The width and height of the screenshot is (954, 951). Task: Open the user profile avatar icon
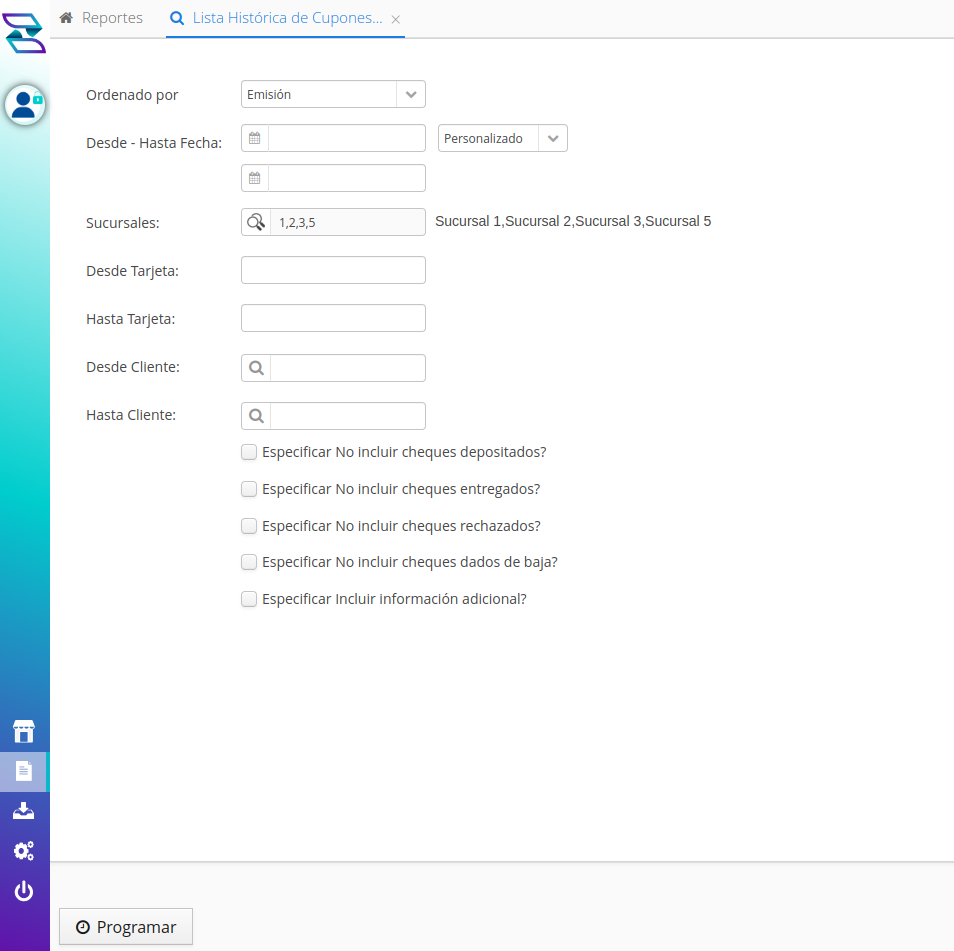(x=25, y=105)
